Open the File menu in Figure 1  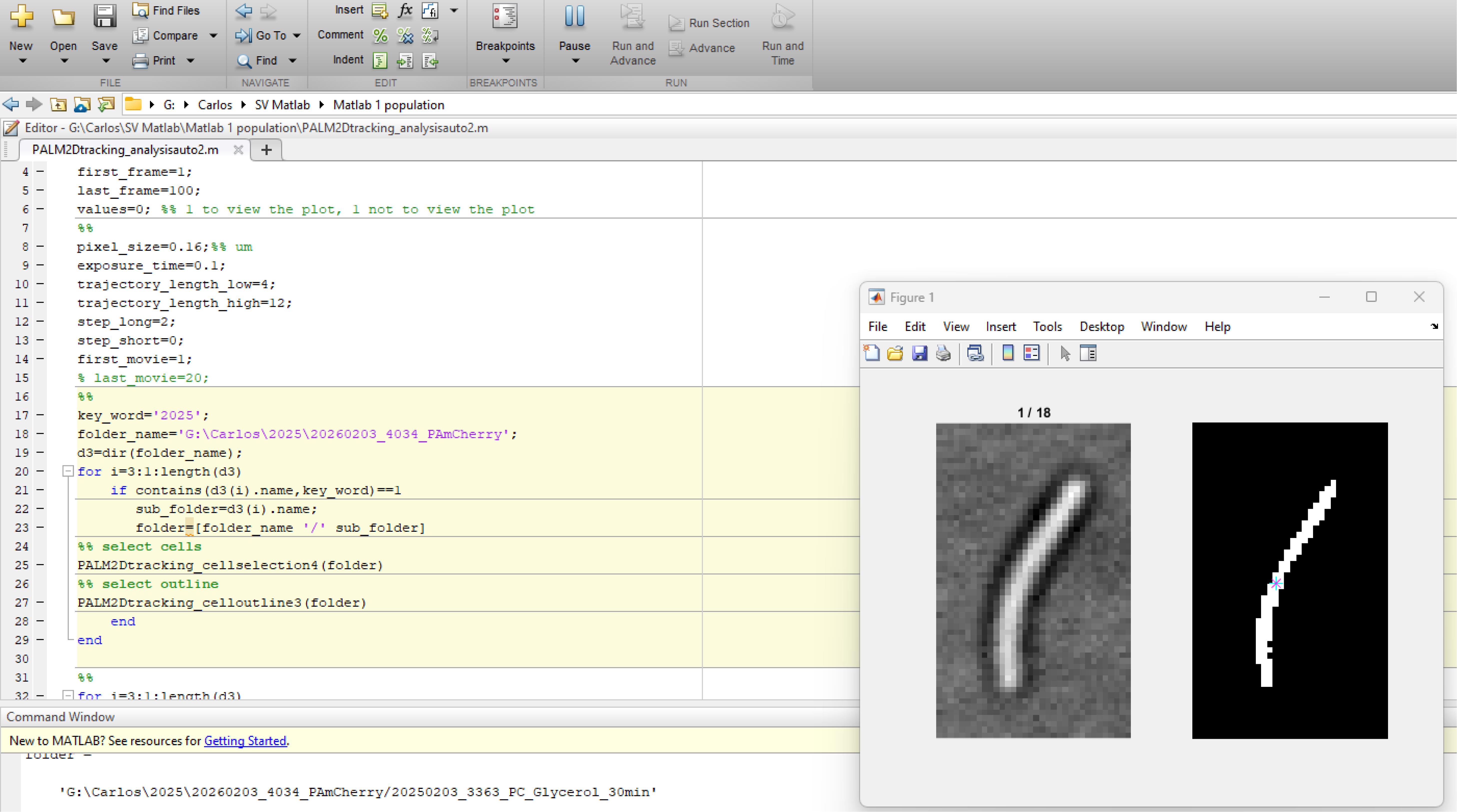pos(878,327)
